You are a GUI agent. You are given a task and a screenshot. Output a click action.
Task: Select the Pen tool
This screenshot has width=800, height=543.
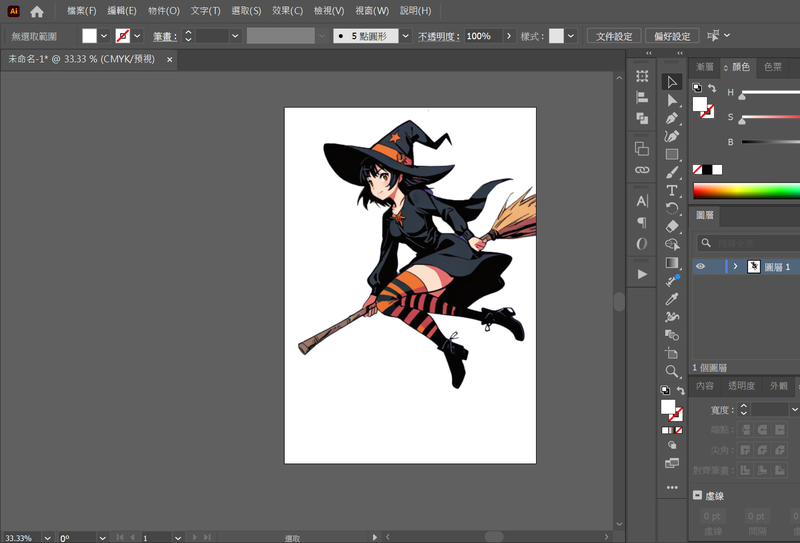click(x=672, y=118)
